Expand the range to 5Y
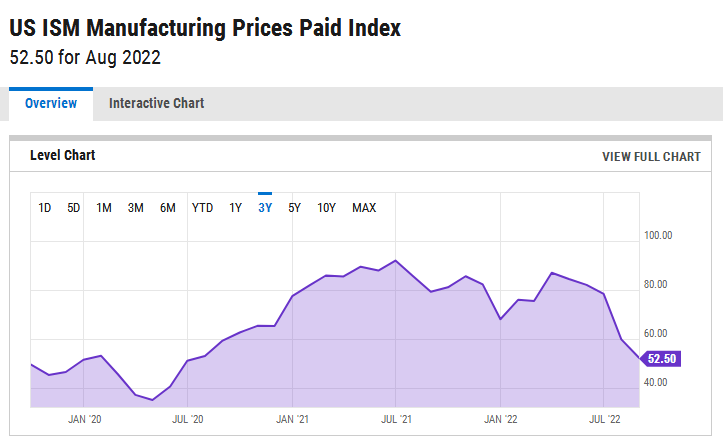This screenshot has height=444, width=723. pyautogui.click(x=295, y=208)
